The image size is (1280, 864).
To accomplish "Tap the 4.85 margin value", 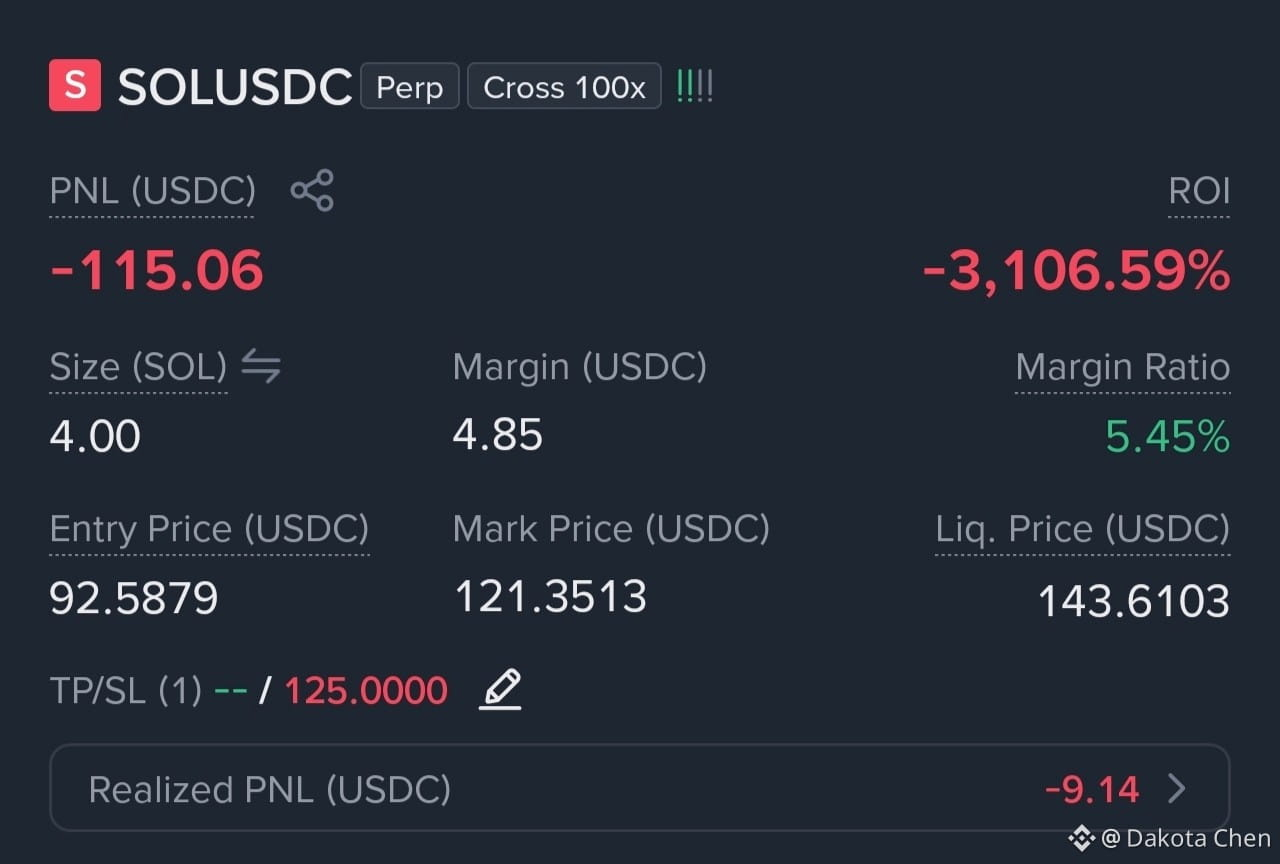I will point(498,435).
